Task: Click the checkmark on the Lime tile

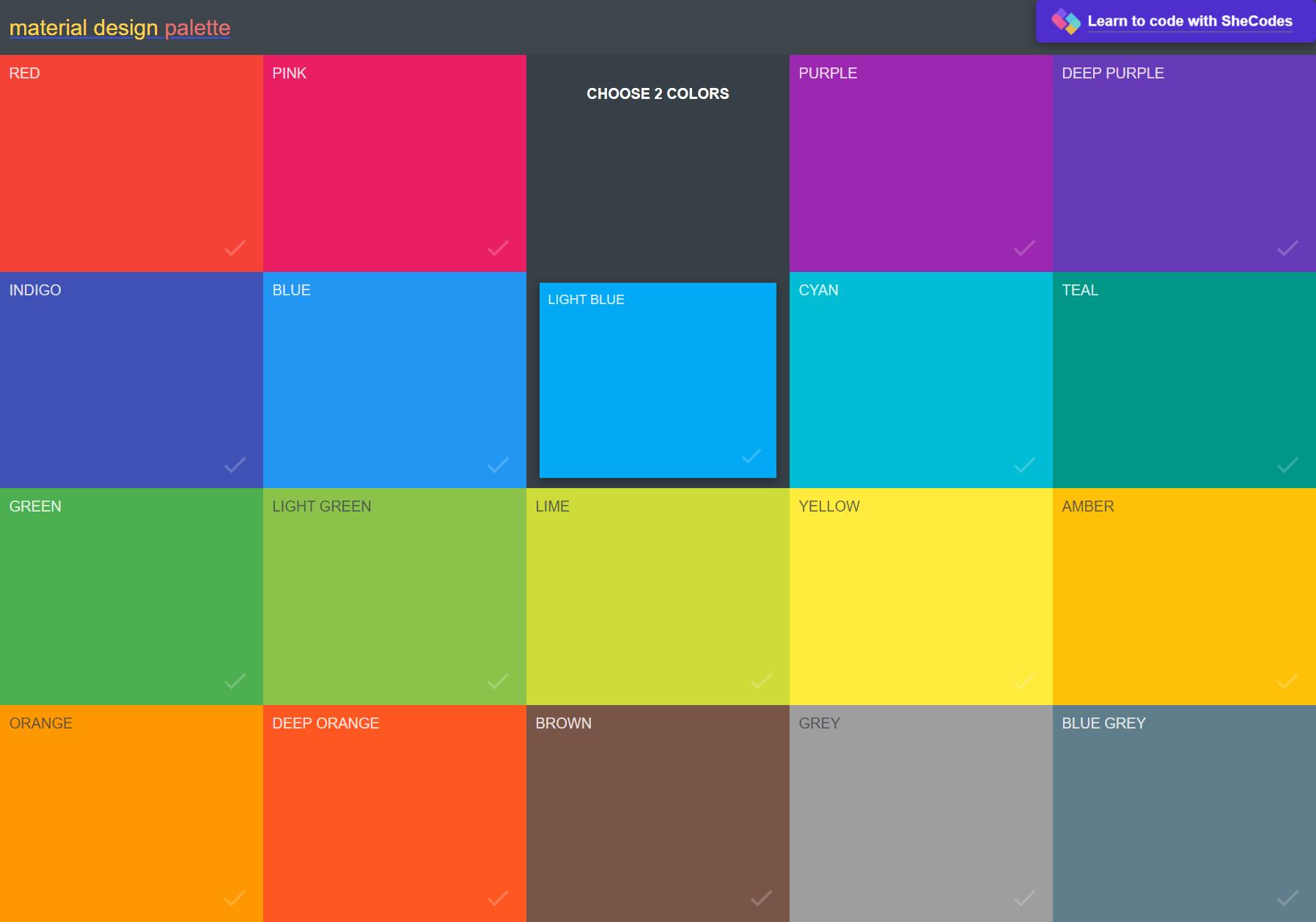Action: point(761,682)
